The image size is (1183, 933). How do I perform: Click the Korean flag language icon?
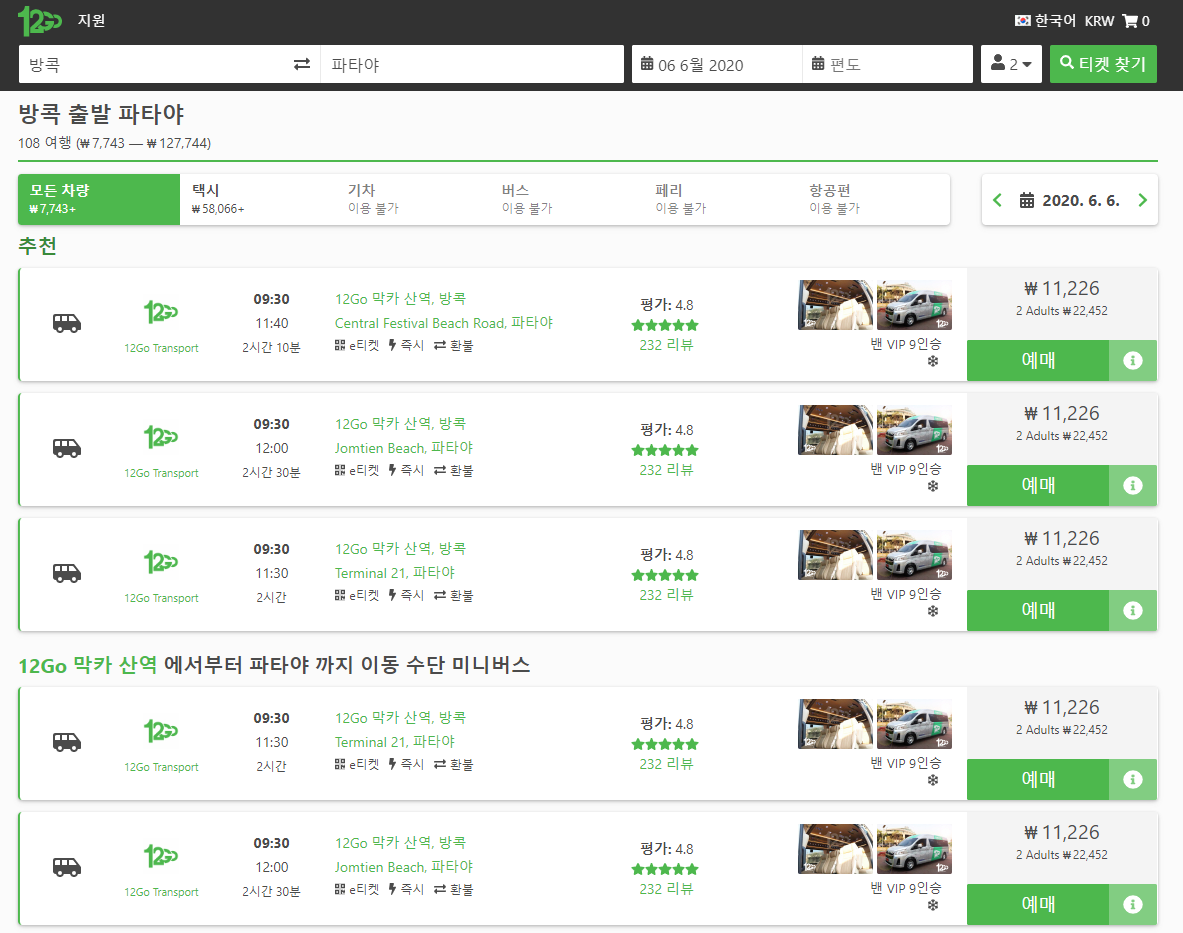point(1022,21)
